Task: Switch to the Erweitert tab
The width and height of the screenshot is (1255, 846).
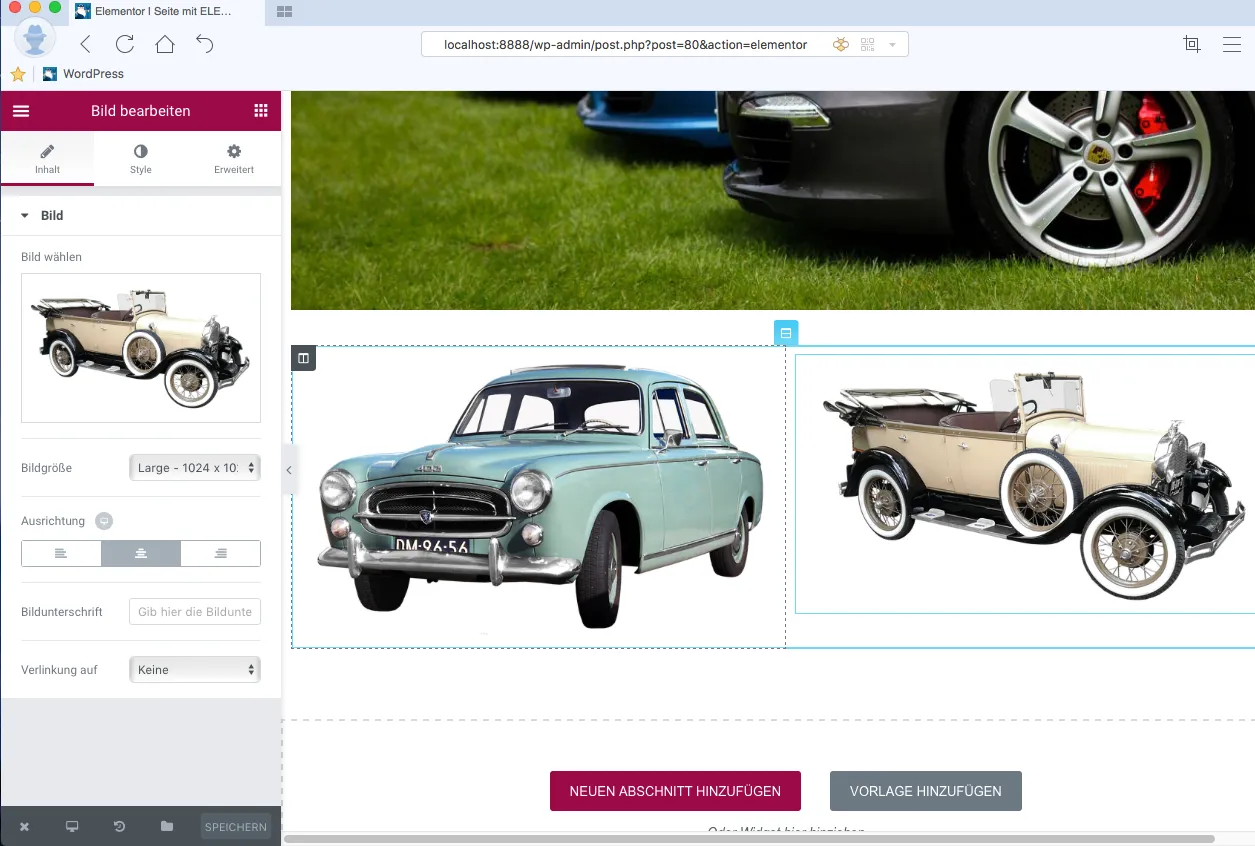Action: tap(234, 159)
